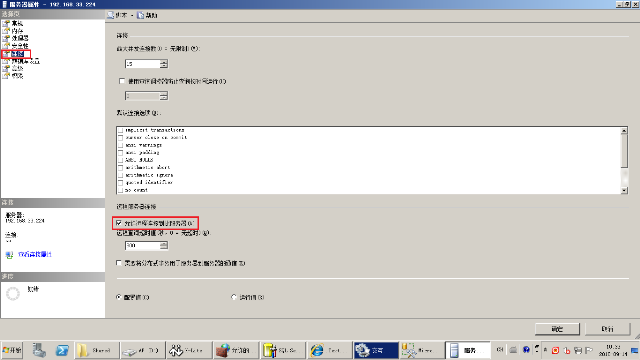This screenshot has height=360, width=640.
Task: Click the OK button
Action: pos(557,329)
